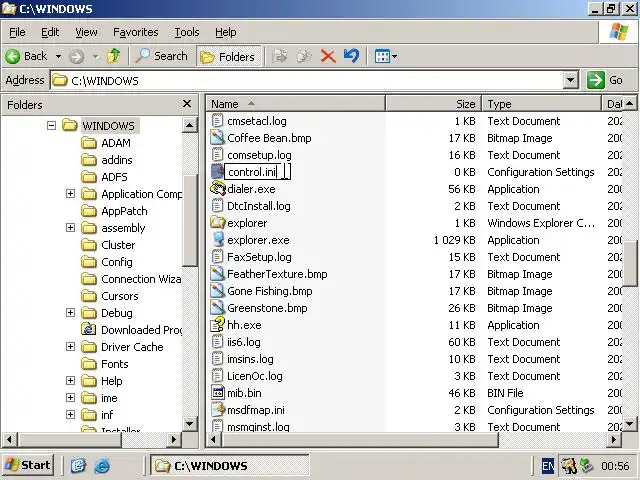Select the C:\WINDOWS taskbar button
The width and height of the screenshot is (640, 480).
(x=229, y=465)
